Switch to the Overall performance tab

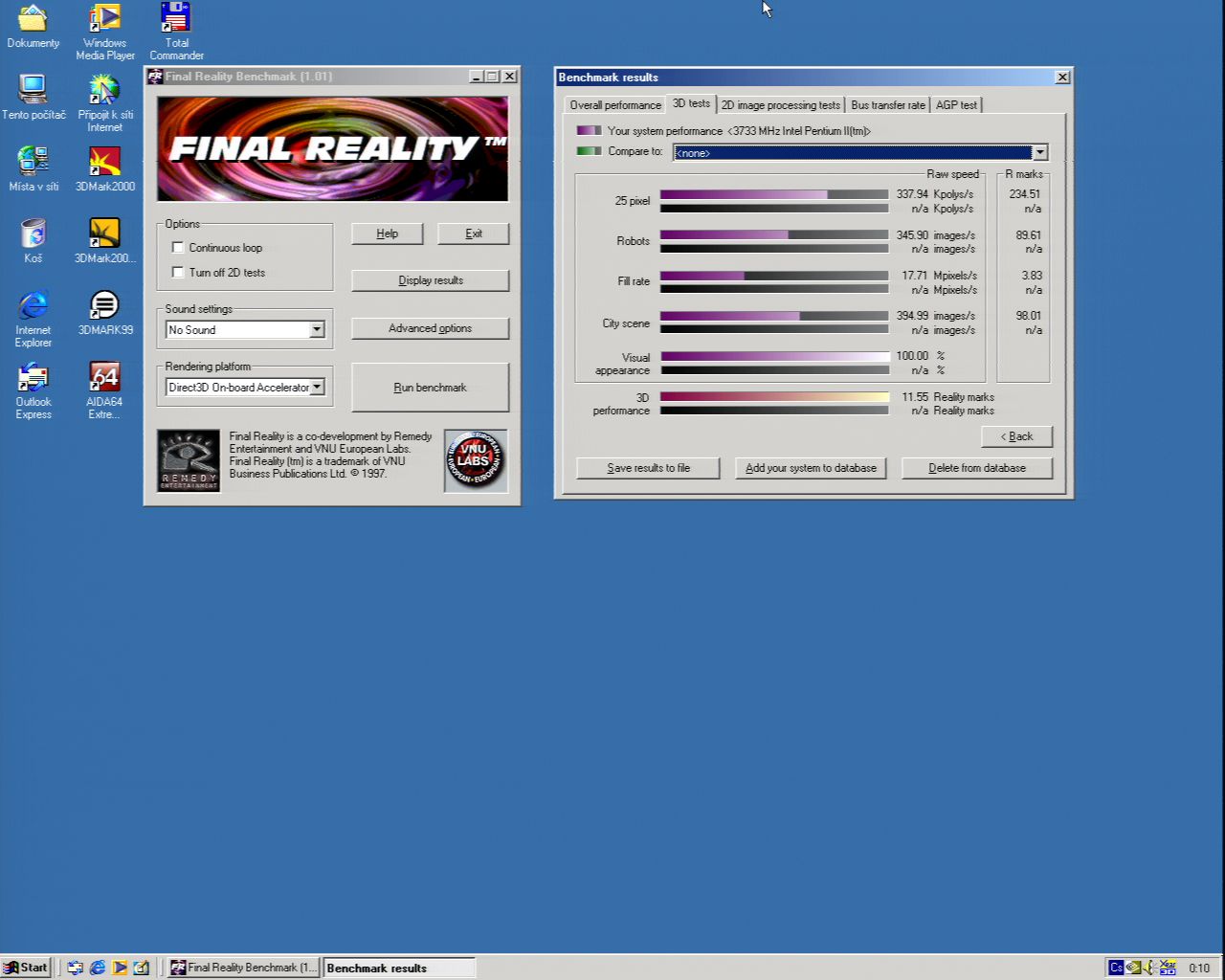click(x=615, y=105)
